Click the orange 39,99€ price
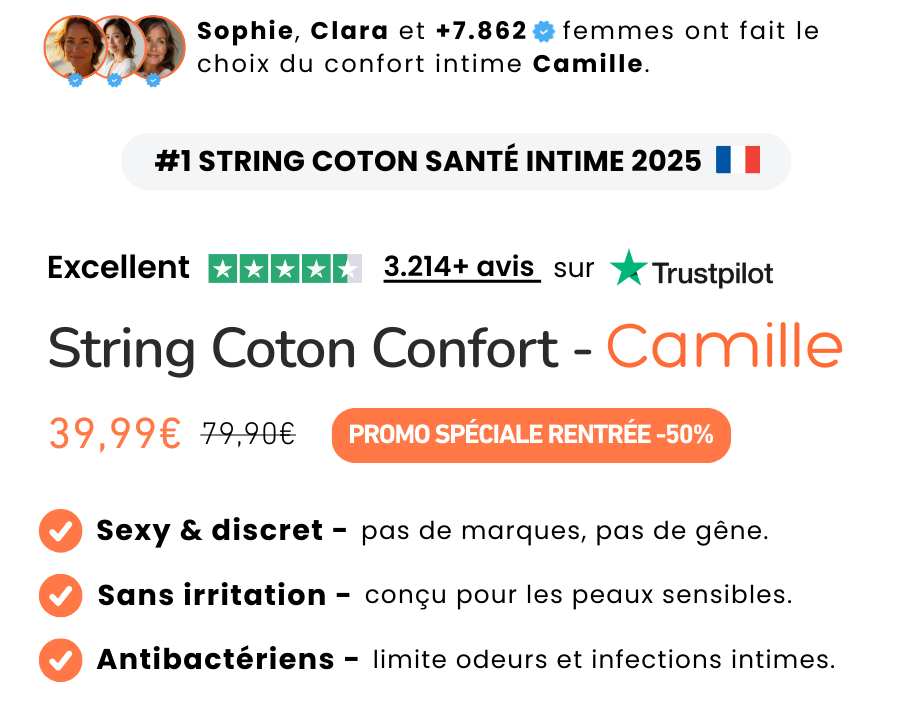The width and height of the screenshot is (900, 704). coord(115,434)
